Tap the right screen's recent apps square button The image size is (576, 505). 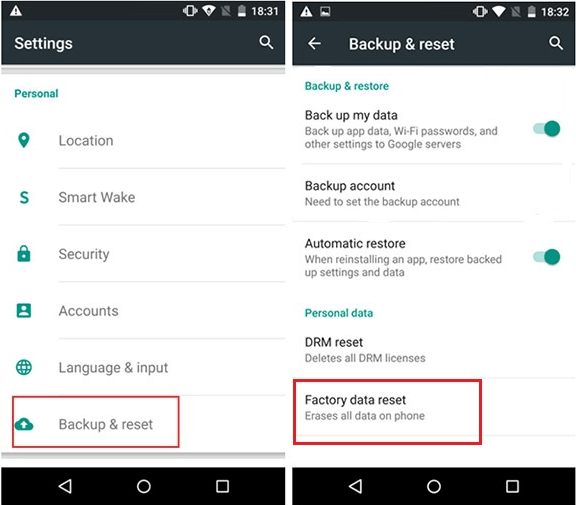click(512, 486)
